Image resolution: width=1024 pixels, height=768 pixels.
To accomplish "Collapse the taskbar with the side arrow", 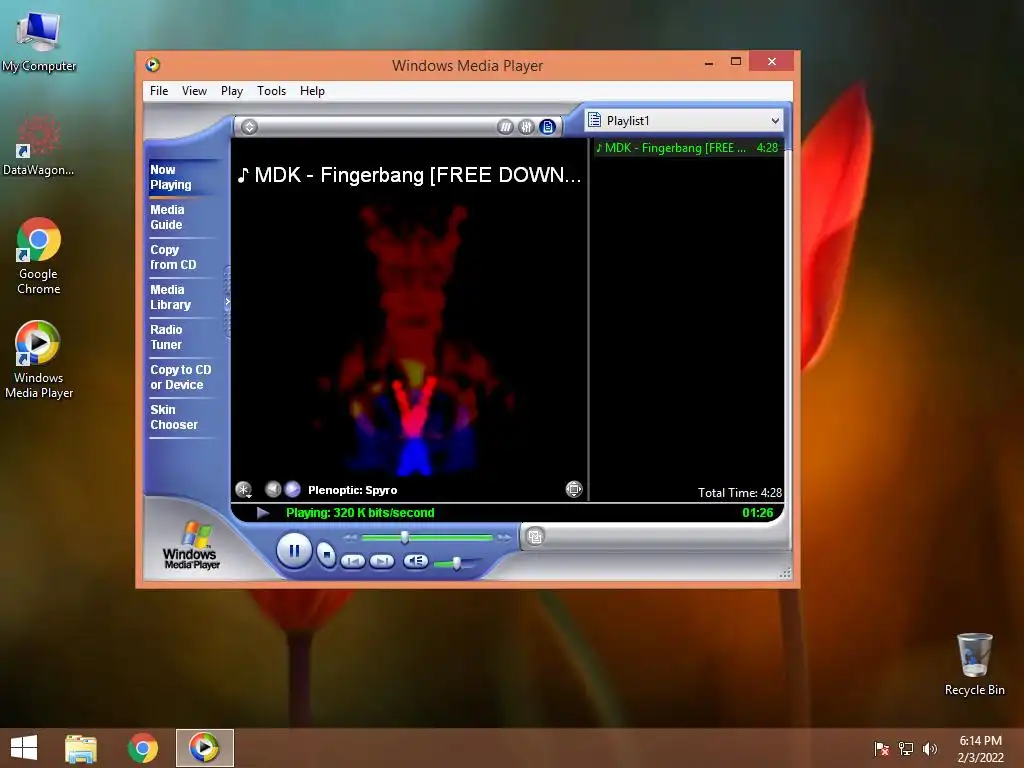I will (227, 302).
